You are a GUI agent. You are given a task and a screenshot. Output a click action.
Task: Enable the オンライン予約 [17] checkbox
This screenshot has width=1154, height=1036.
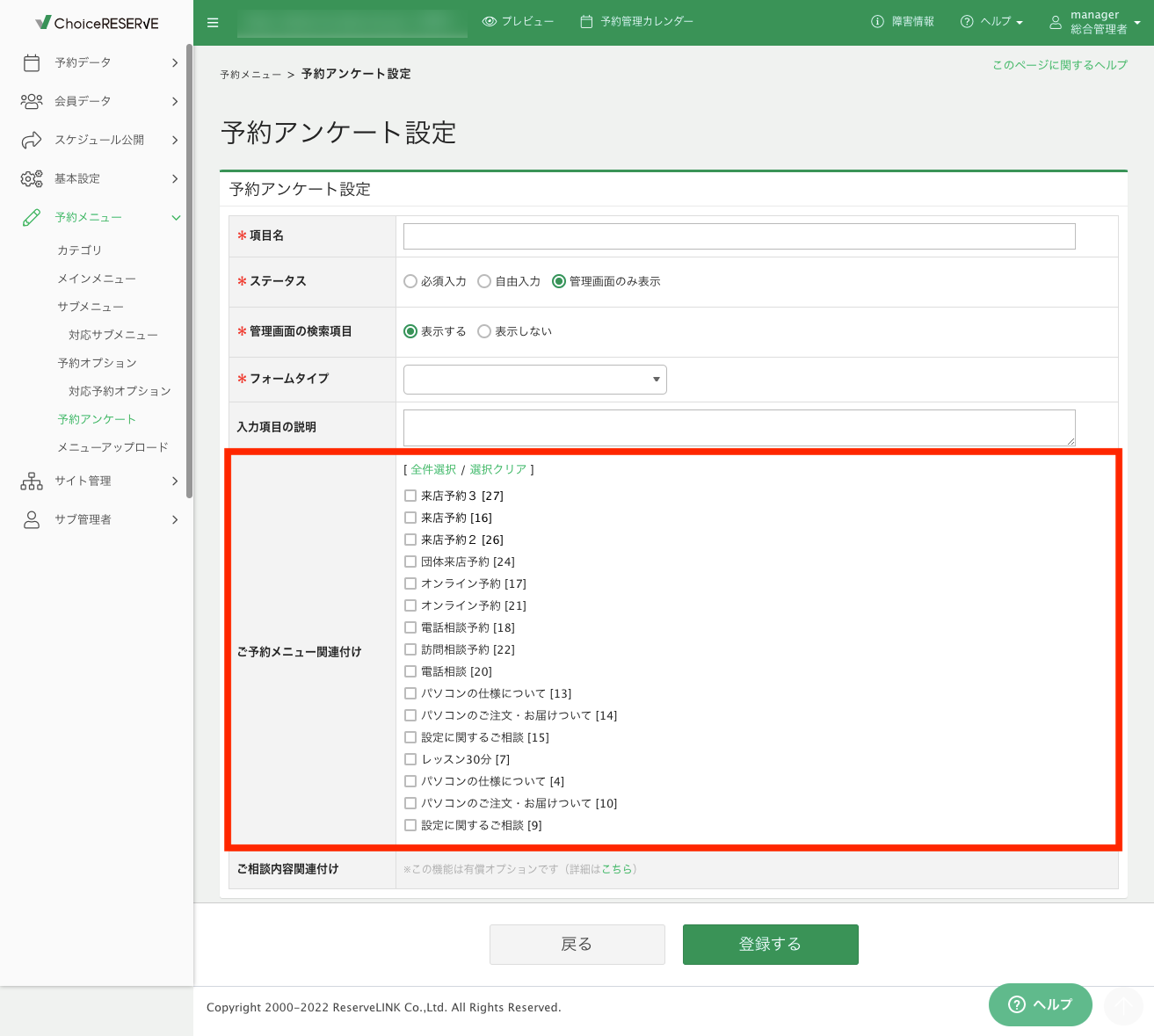[x=410, y=583]
